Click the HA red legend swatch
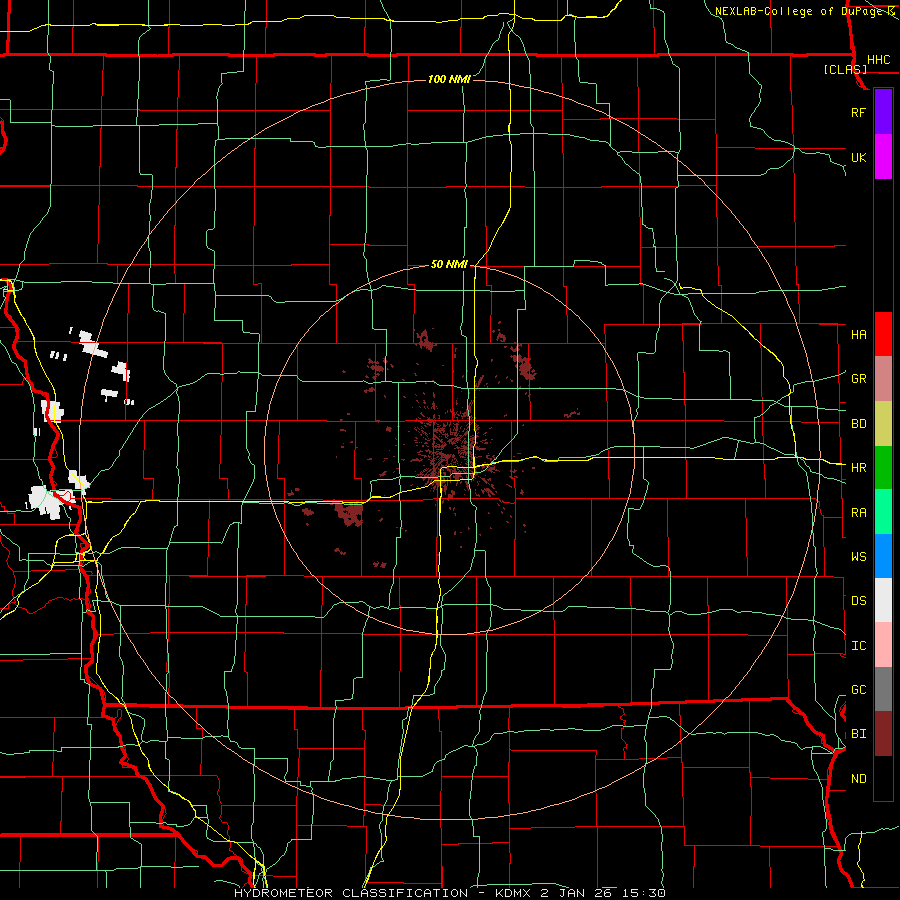Image resolution: width=900 pixels, height=900 pixels. coord(883,334)
